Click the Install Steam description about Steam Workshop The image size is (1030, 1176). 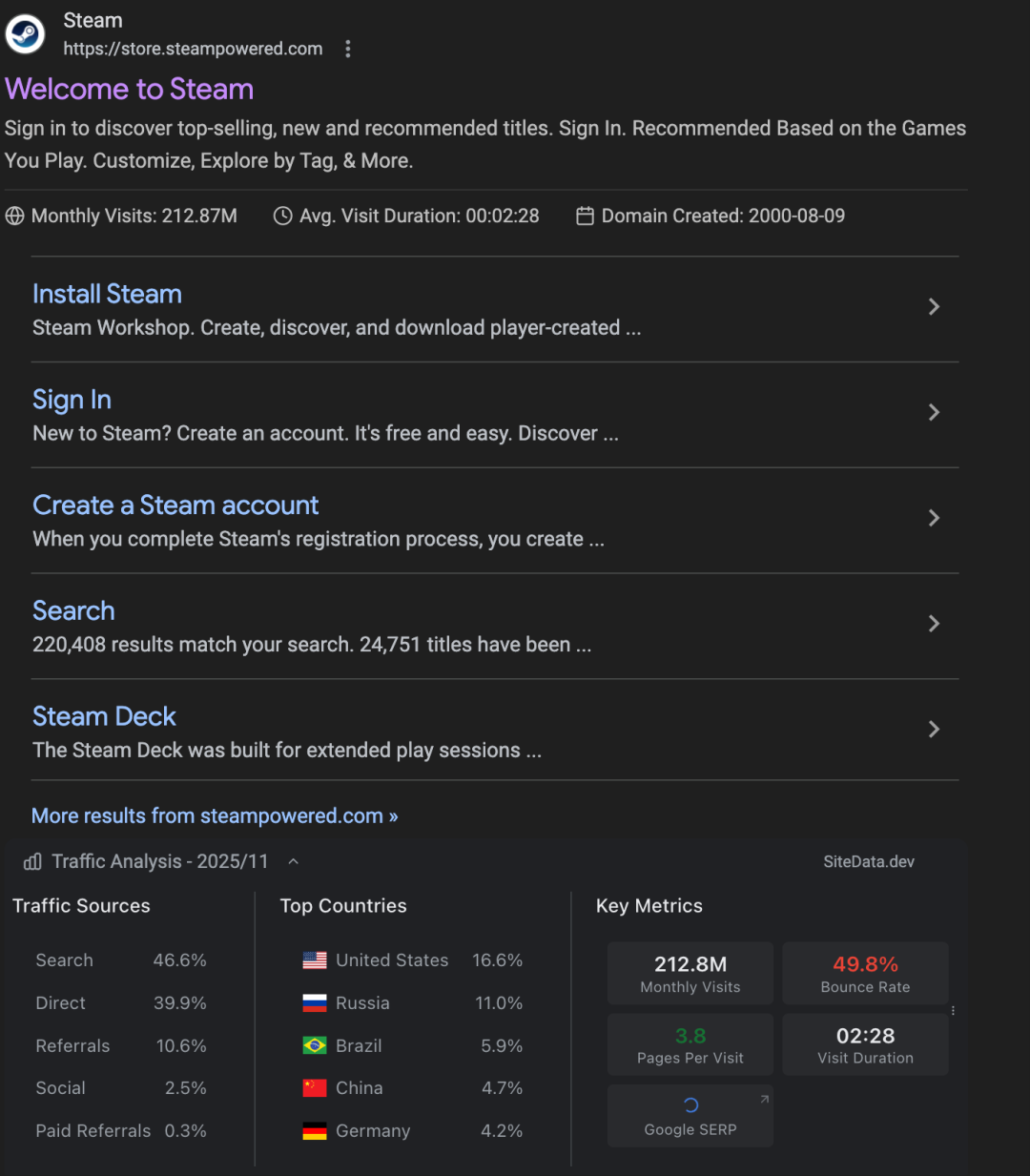pos(337,328)
